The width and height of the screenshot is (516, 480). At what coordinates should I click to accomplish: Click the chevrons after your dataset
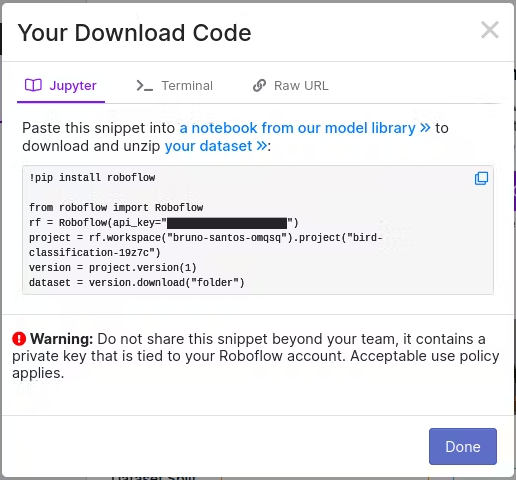pos(262,146)
